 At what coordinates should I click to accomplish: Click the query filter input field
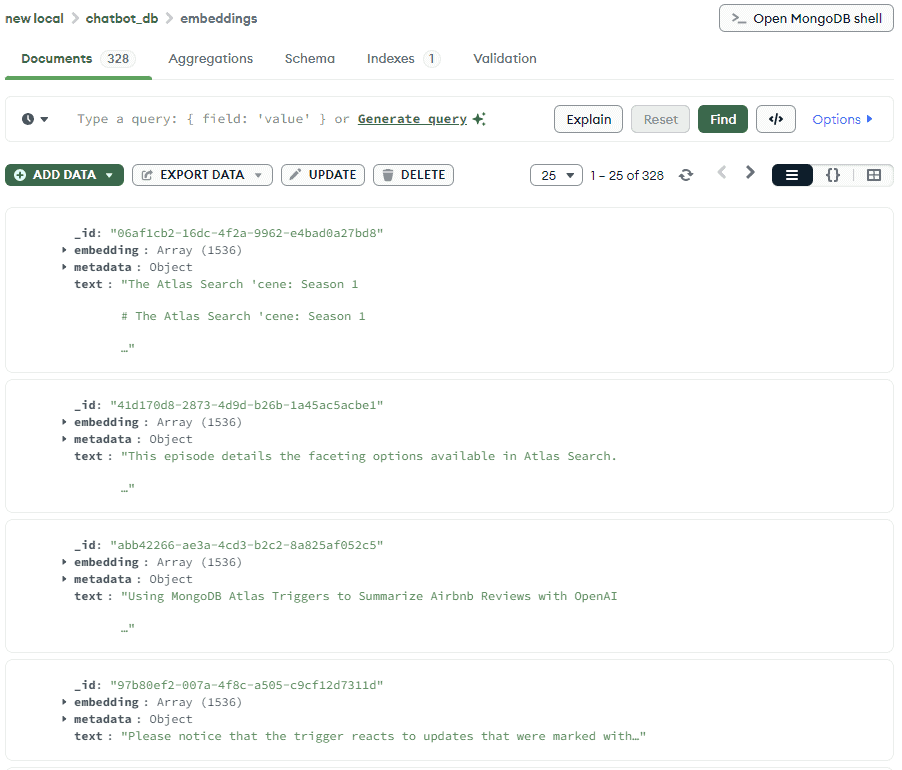(200, 119)
